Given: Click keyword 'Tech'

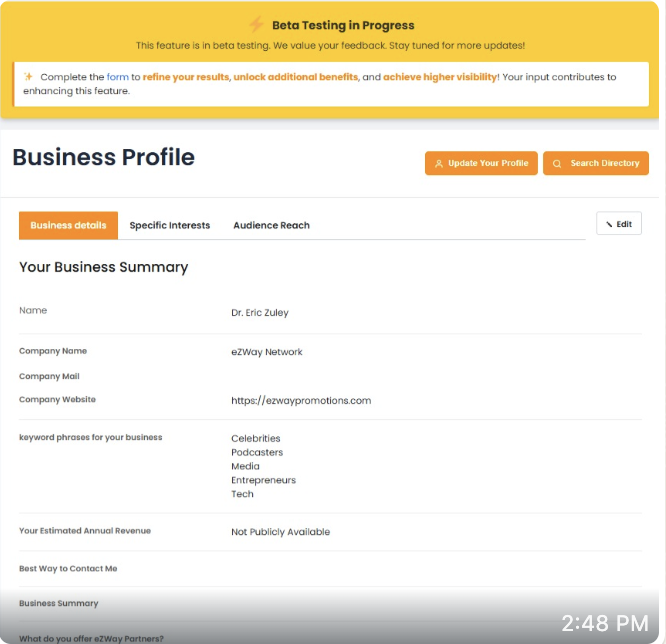Looking at the screenshot, I should point(242,494).
